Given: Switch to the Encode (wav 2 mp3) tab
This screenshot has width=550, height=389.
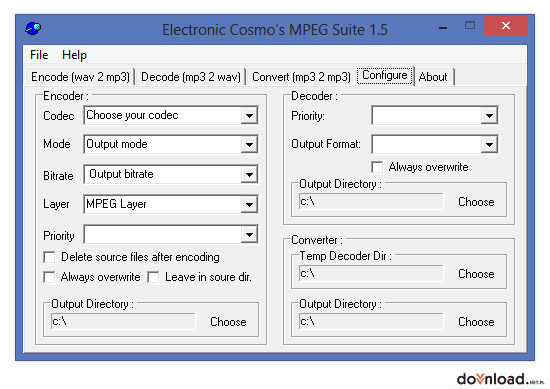Looking at the screenshot, I should 80,77.
